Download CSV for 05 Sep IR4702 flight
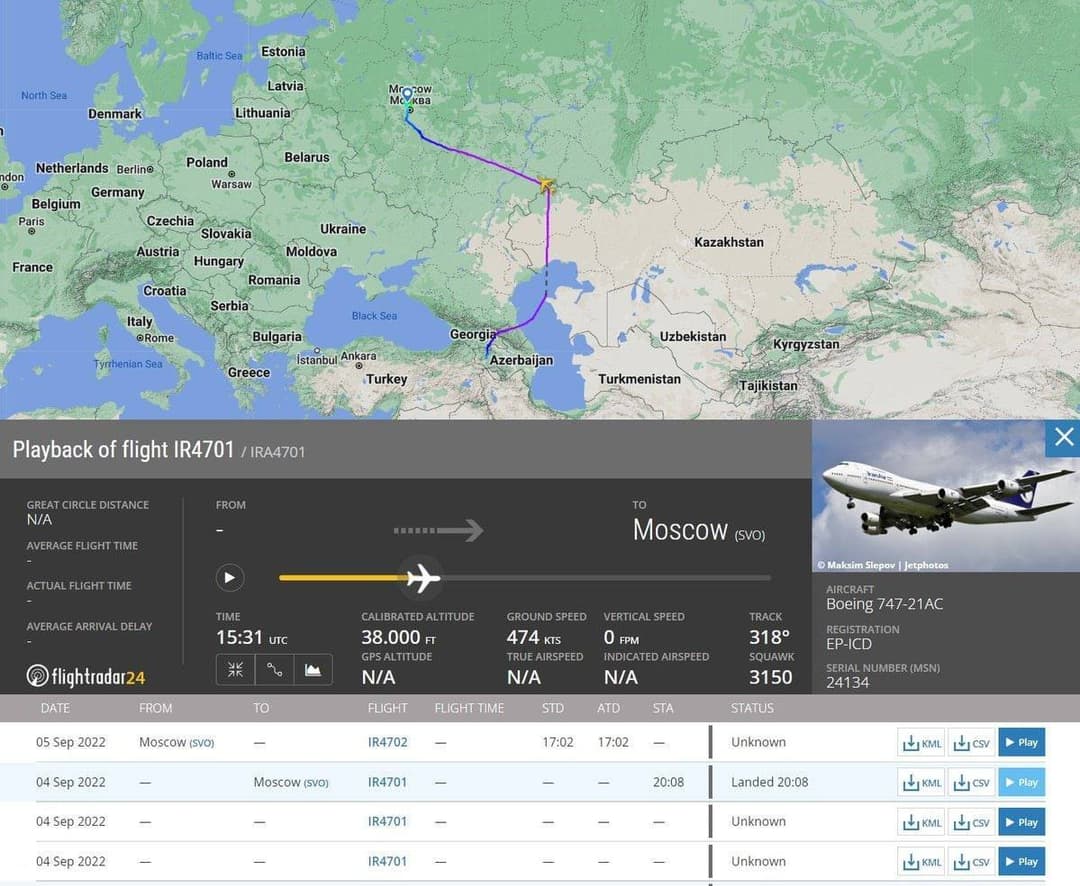Image resolution: width=1080 pixels, height=886 pixels. [x=969, y=743]
